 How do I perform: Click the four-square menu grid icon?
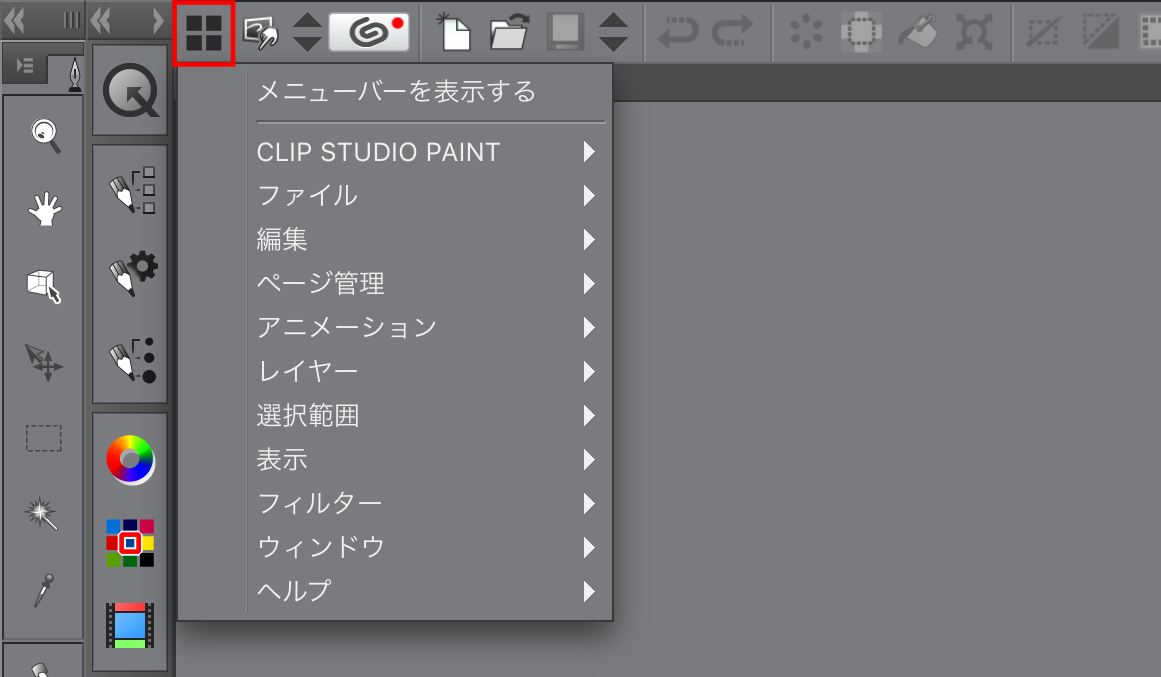[204, 33]
